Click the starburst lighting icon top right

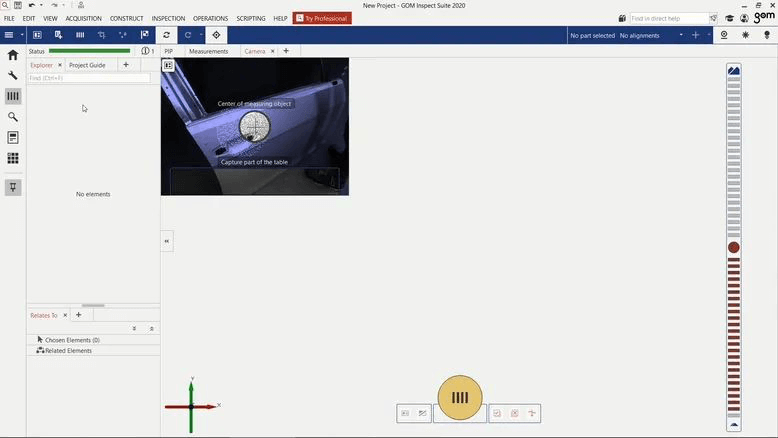[745, 35]
